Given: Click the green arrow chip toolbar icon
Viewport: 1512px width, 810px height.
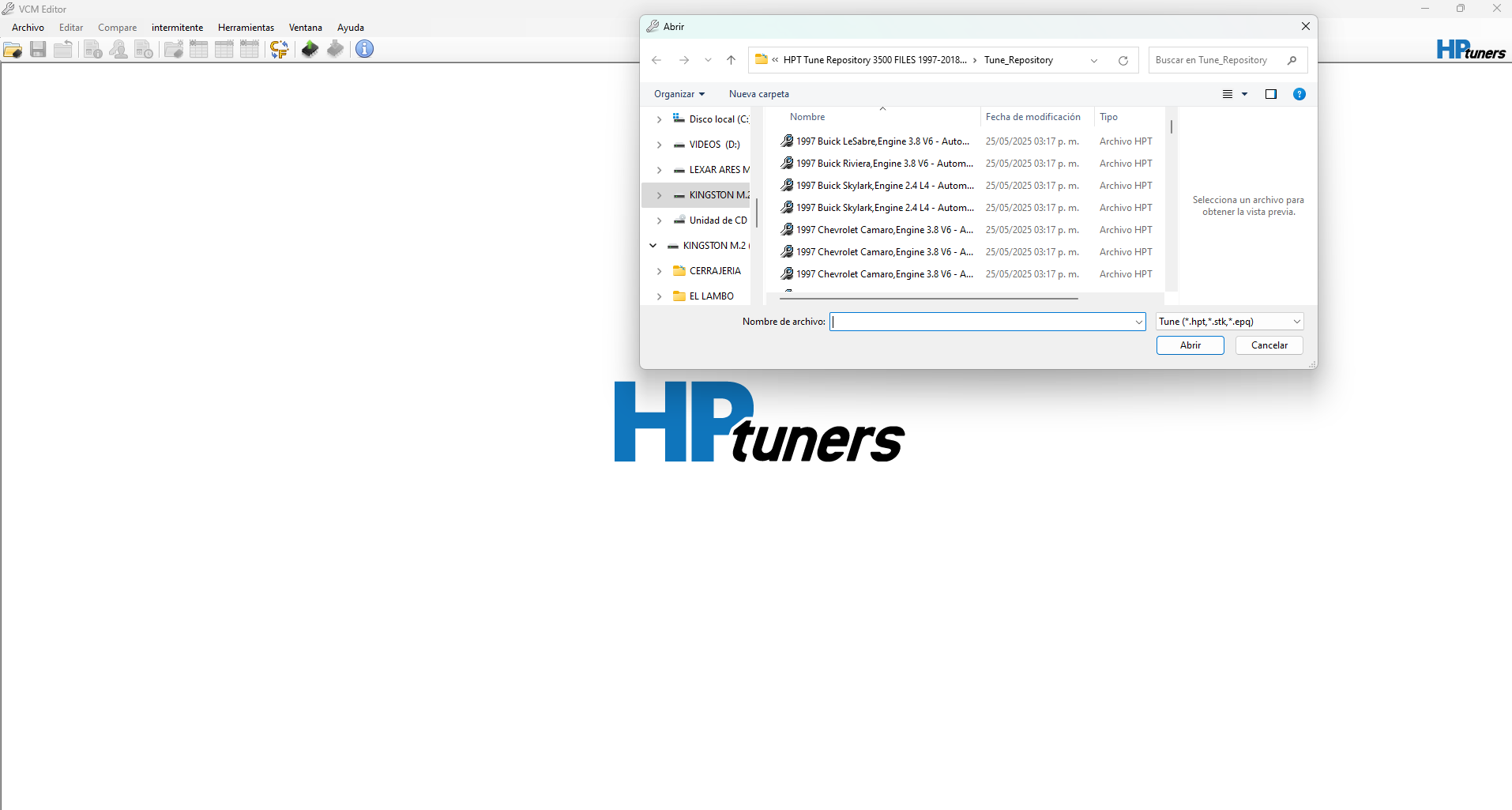Looking at the screenshot, I should [310, 50].
